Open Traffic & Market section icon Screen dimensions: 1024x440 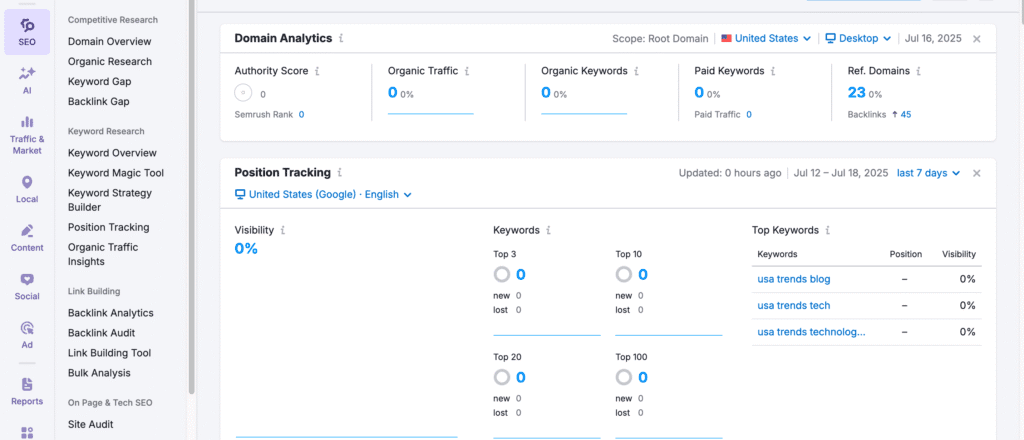coord(27,122)
